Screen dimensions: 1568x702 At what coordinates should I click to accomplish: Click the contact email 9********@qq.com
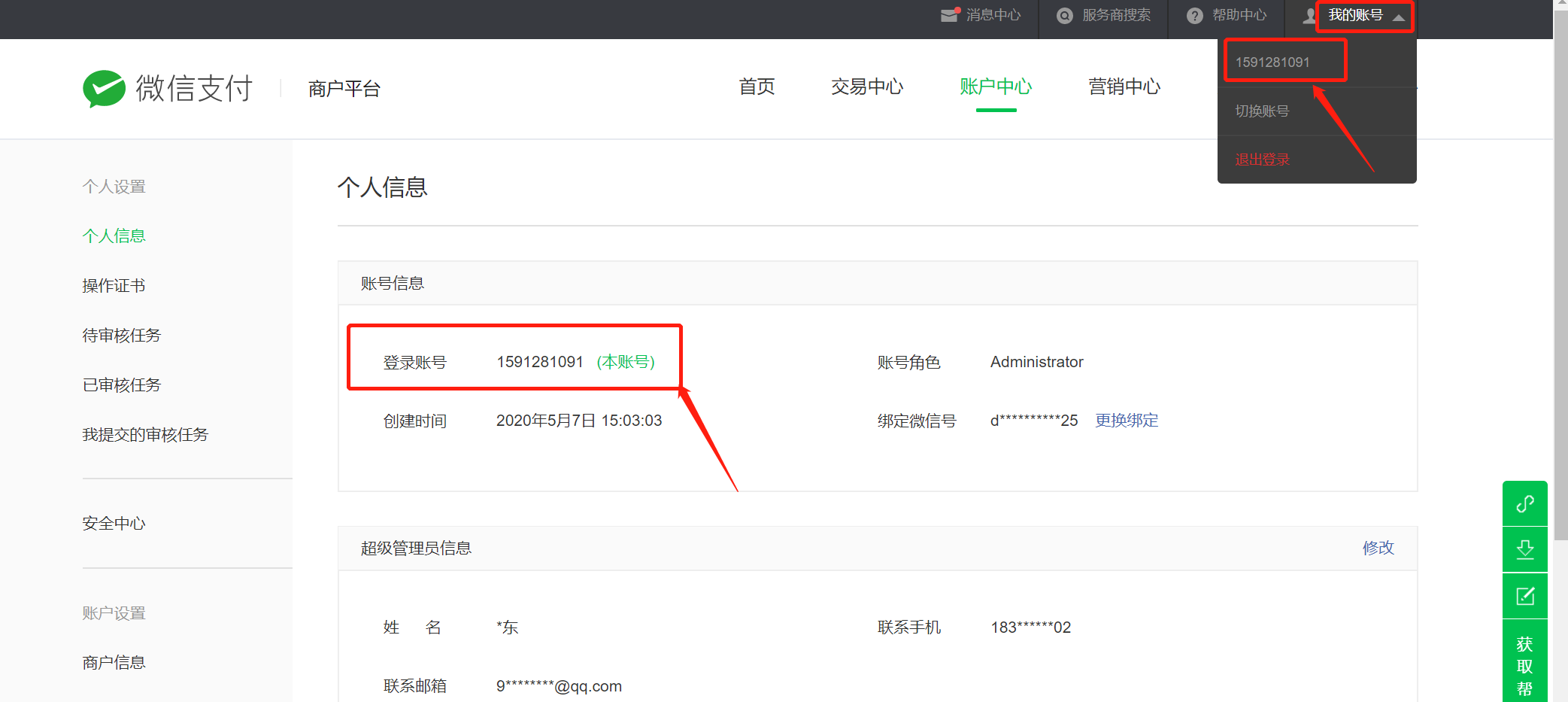click(x=559, y=686)
